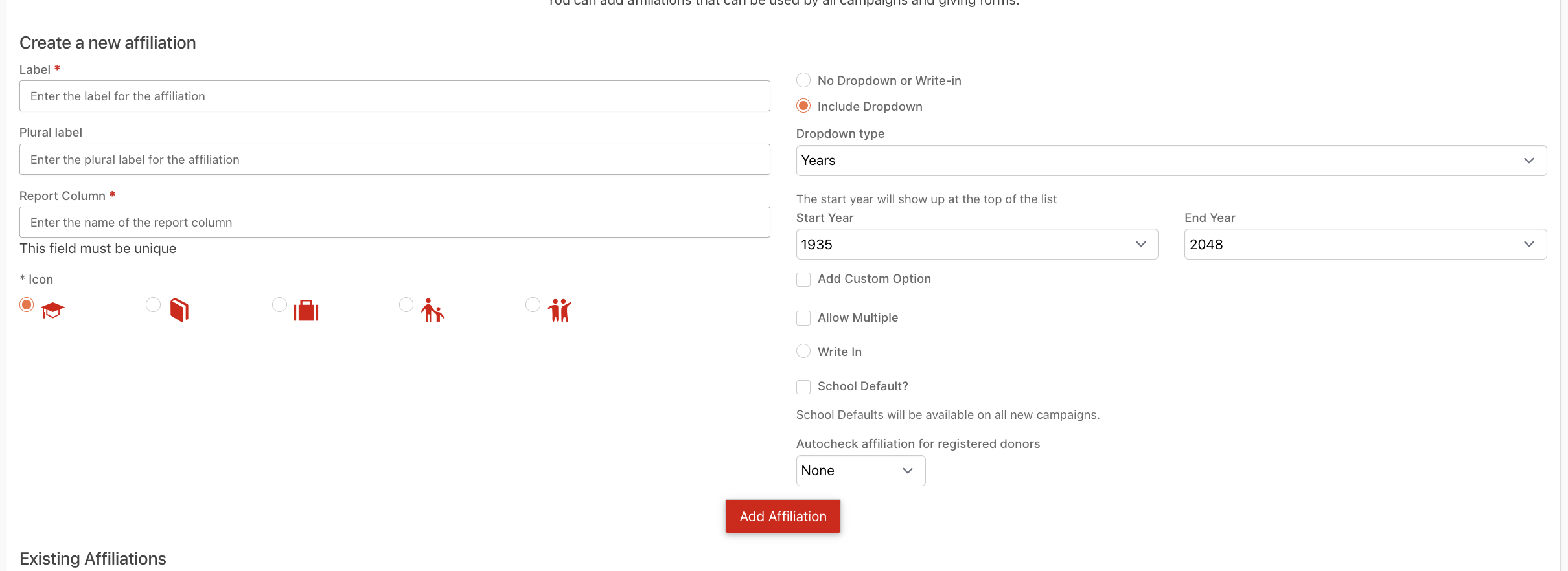The height and width of the screenshot is (571, 1568).
Task: Focus the Label text field
Action: tap(395, 96)
